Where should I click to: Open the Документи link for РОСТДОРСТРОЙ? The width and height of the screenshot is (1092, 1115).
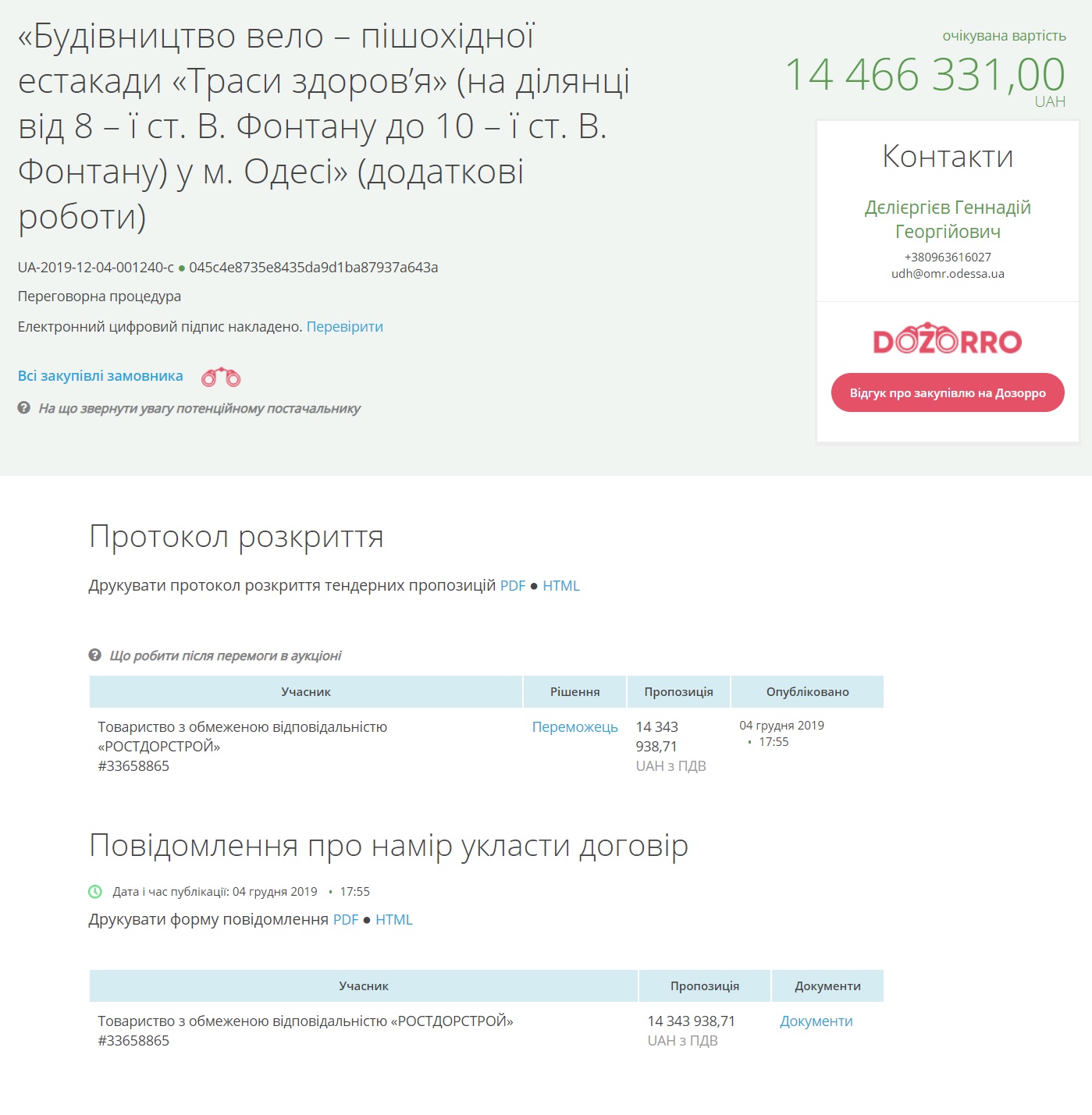pyautogui.click(x=816, y=1021)
